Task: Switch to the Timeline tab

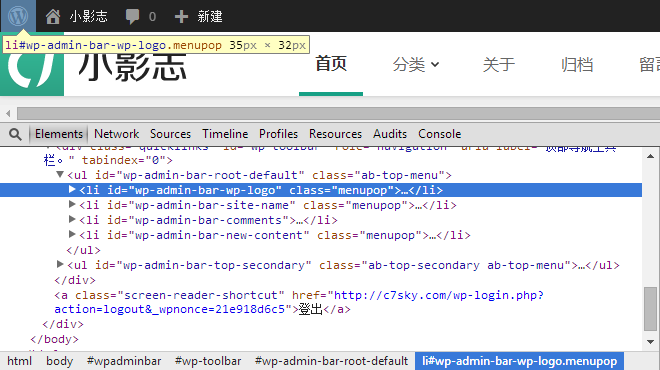Action: (x=225, y=134)
